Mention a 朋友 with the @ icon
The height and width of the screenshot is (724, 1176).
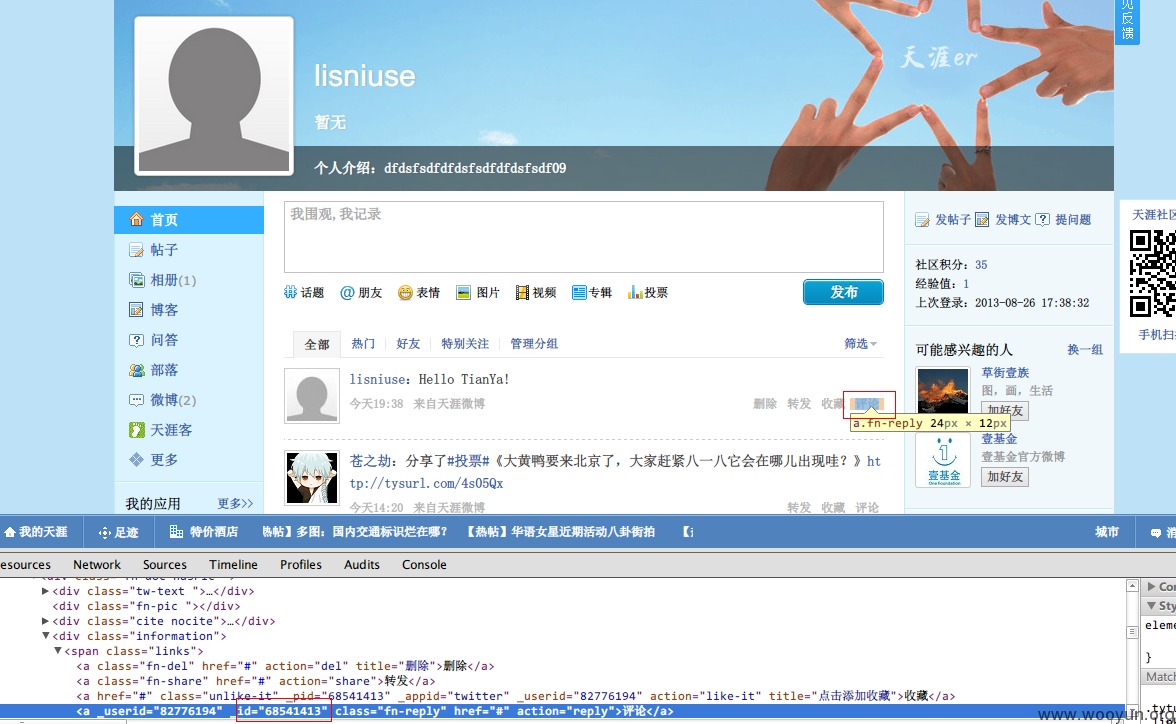tap(346, 293)
